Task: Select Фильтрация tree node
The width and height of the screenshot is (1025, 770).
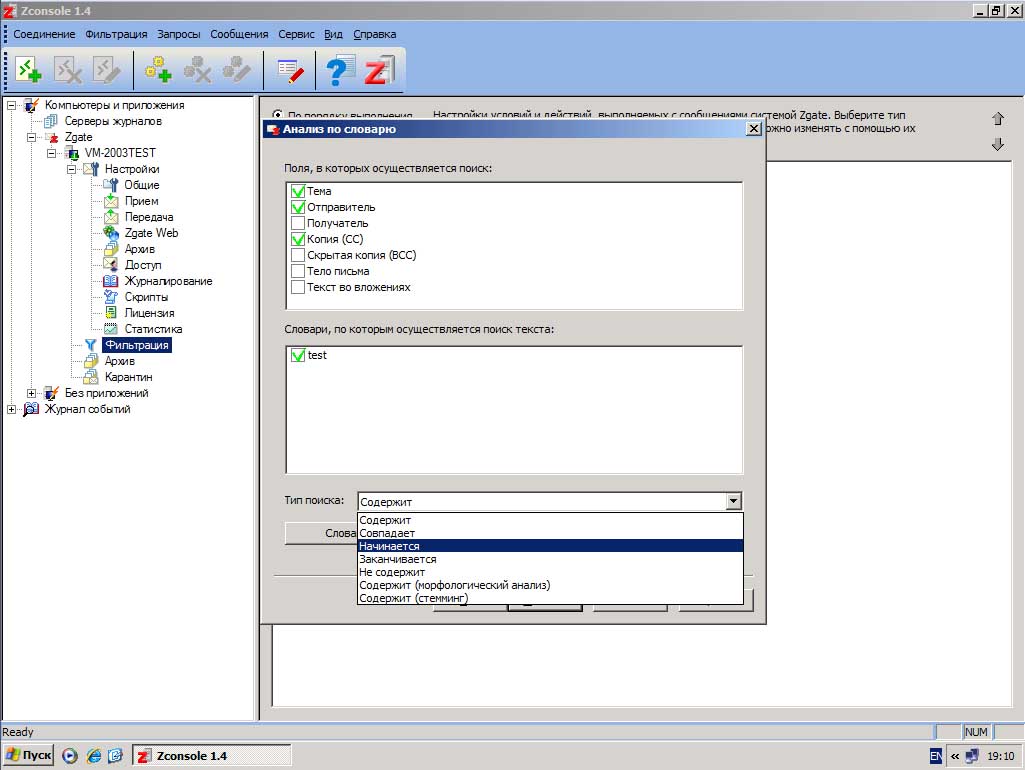Action: (x=137, y=345)
